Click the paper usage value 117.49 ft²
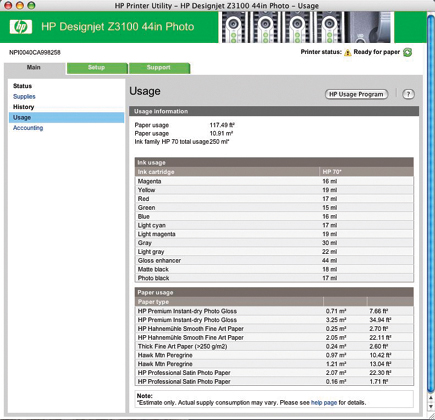435x420 pixels. [222, 125]
